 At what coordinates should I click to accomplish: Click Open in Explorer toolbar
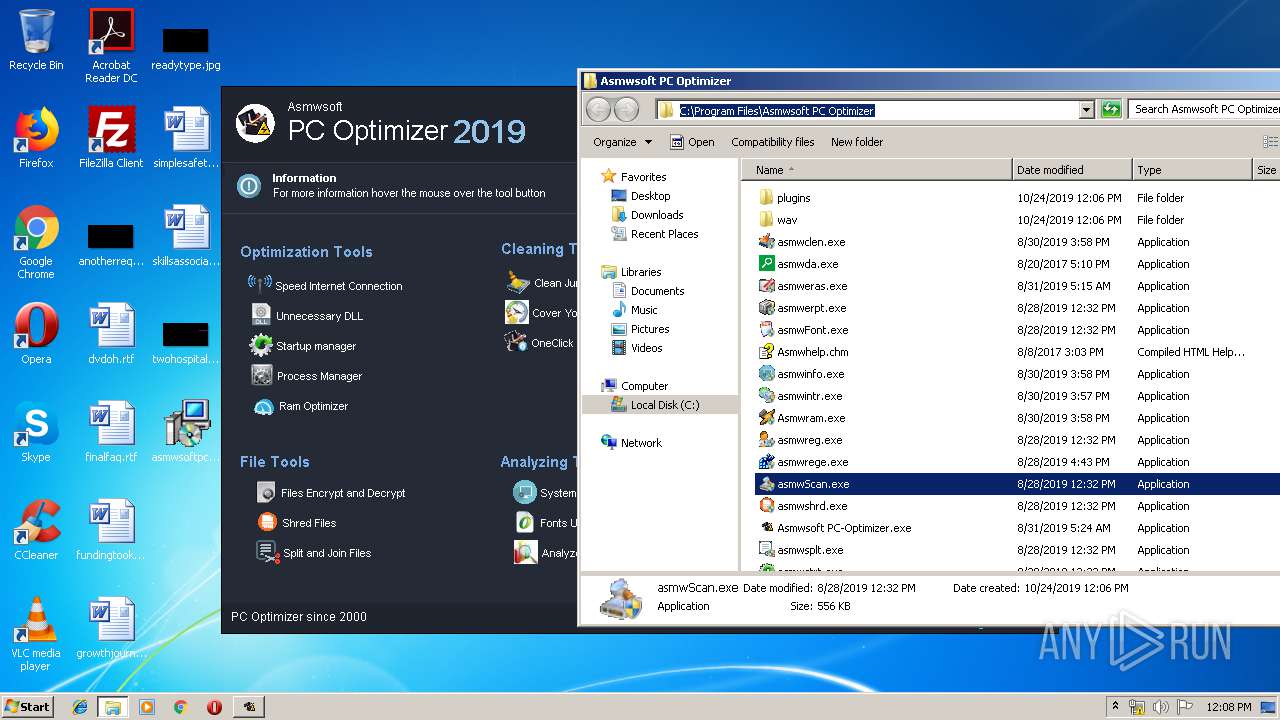692,142
